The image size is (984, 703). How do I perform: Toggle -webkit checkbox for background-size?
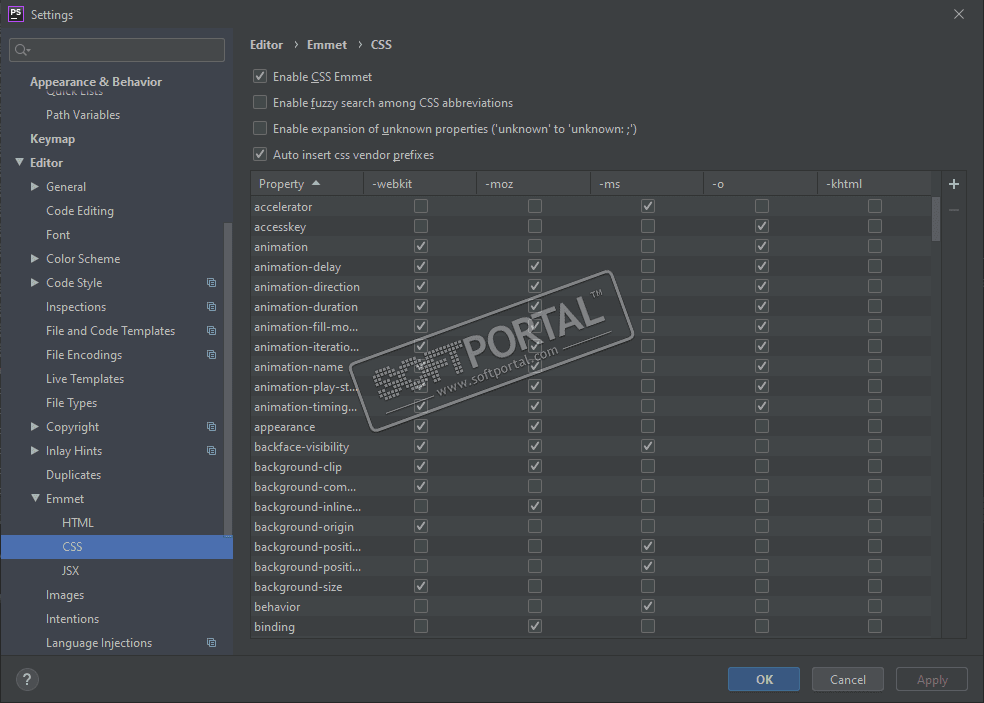click(421, 586)
